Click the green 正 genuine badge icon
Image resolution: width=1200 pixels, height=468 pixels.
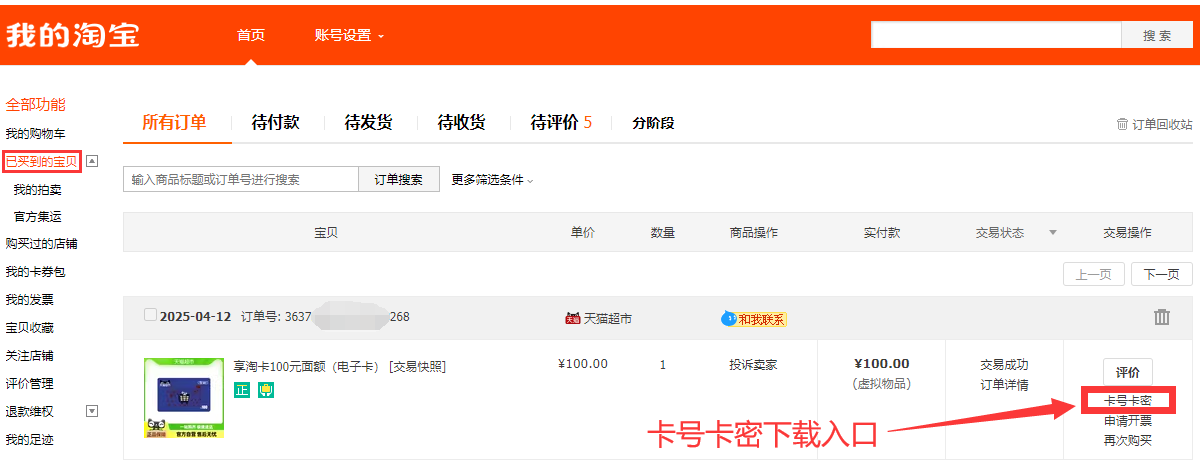241,390
